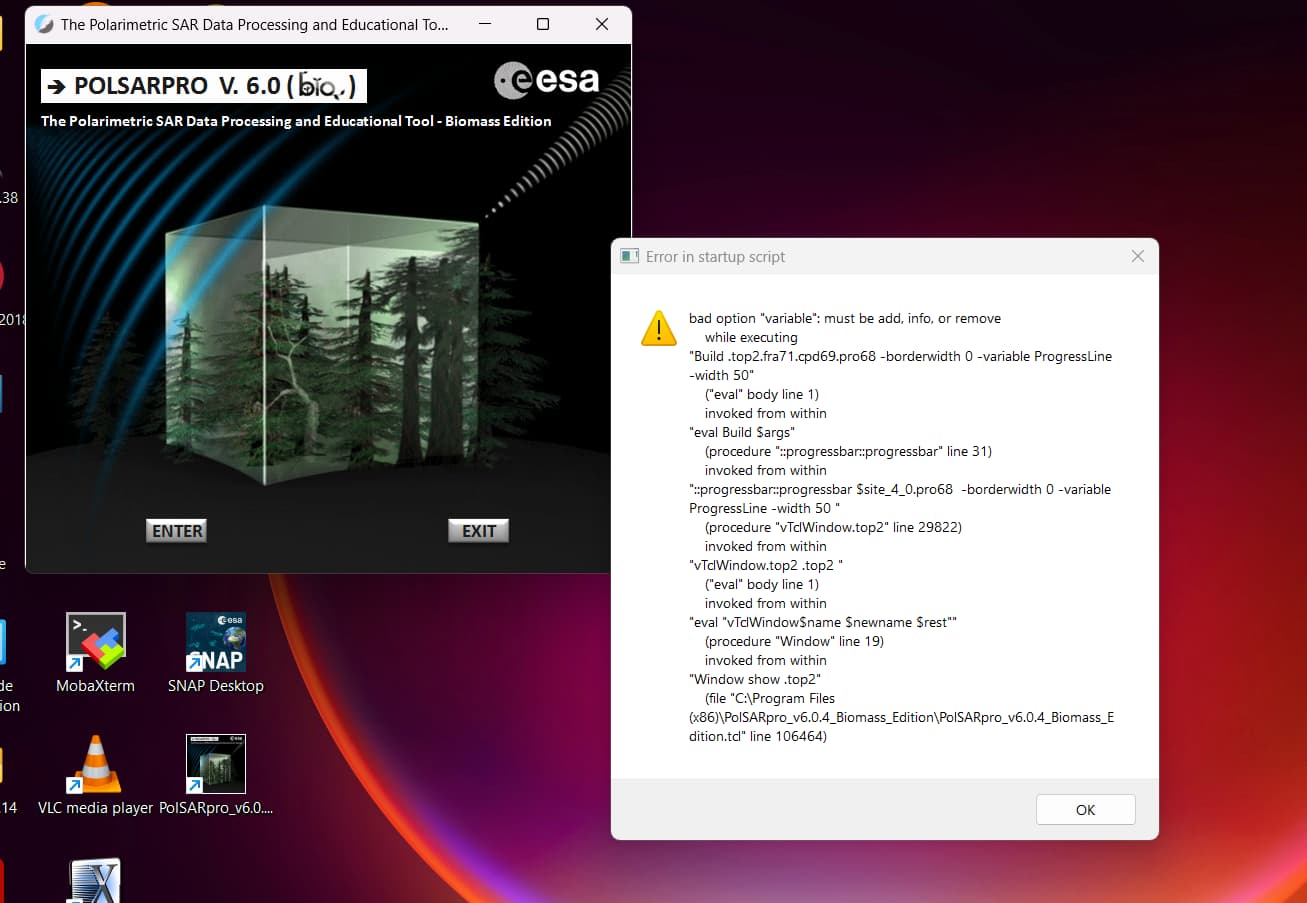Close the Error in startup script dialog
This screenshot has width=1307, height=903.
tap(1137, 257)
